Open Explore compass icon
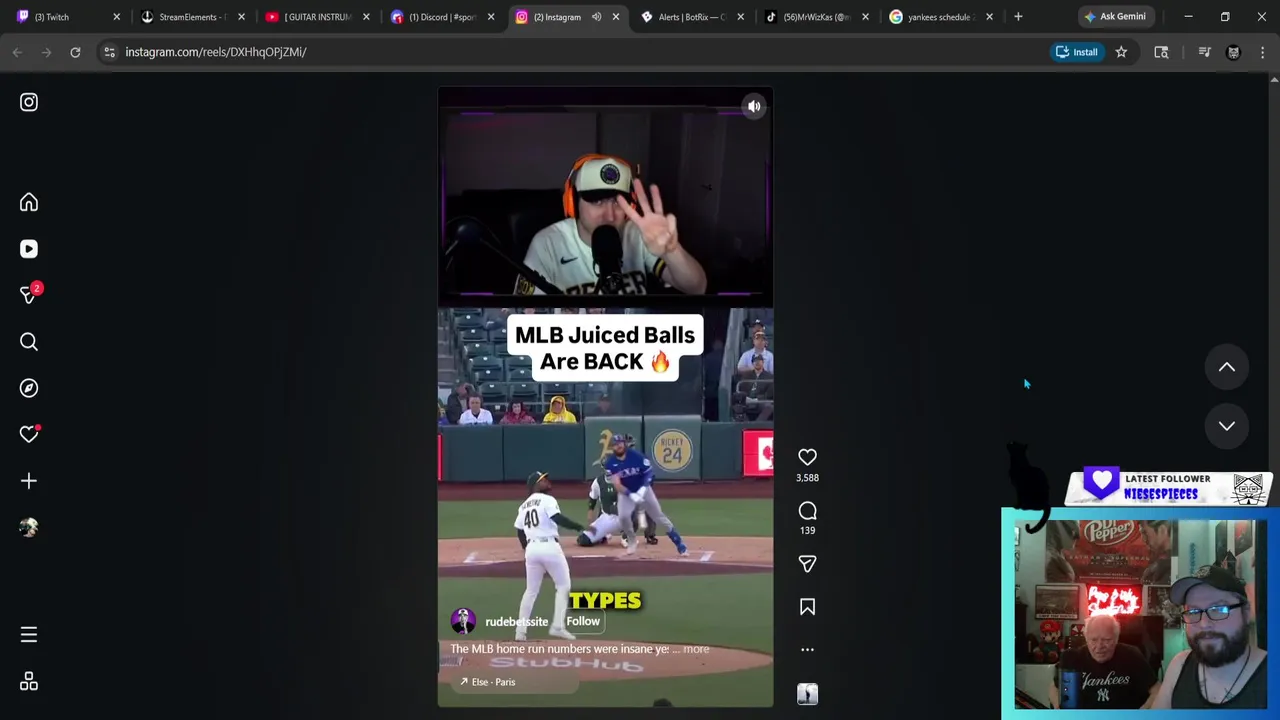 pos(29,388)
